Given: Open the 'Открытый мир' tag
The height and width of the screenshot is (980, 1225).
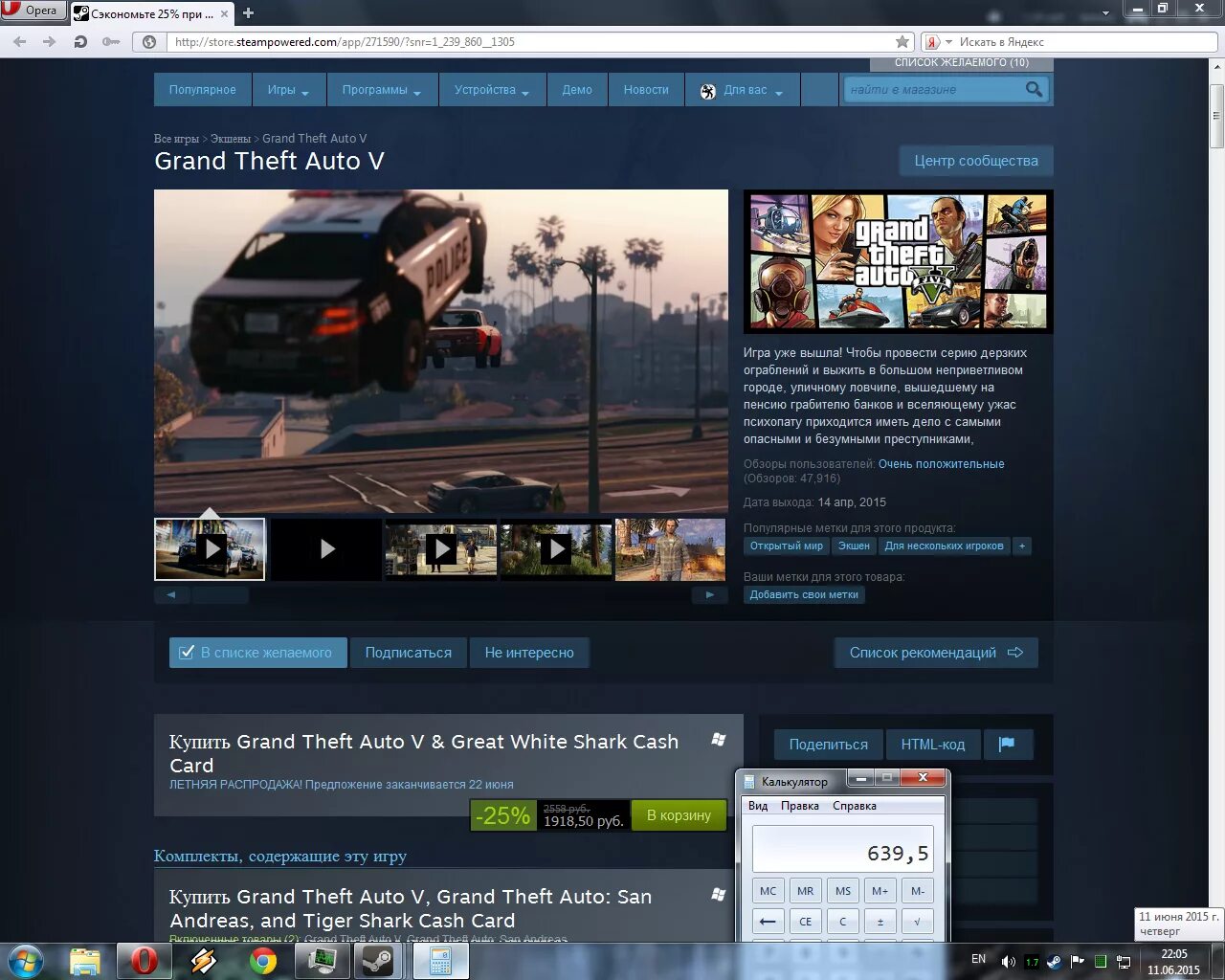Looking at the screenshot, I should point(787,546).
